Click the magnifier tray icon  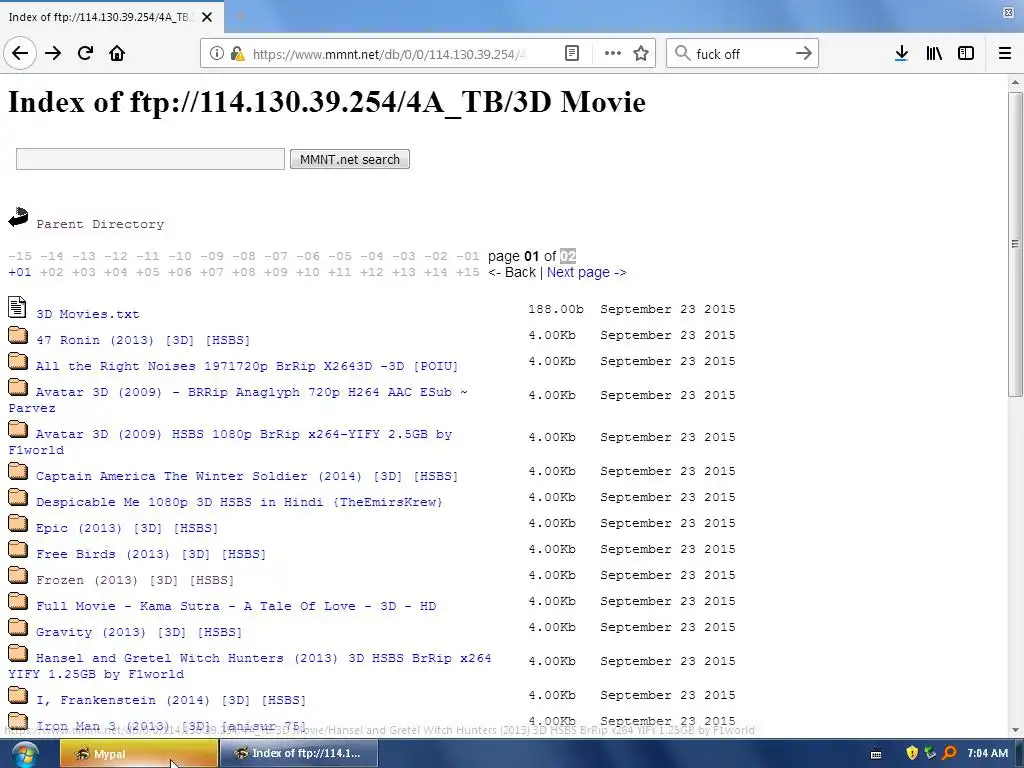coord(949,753)
